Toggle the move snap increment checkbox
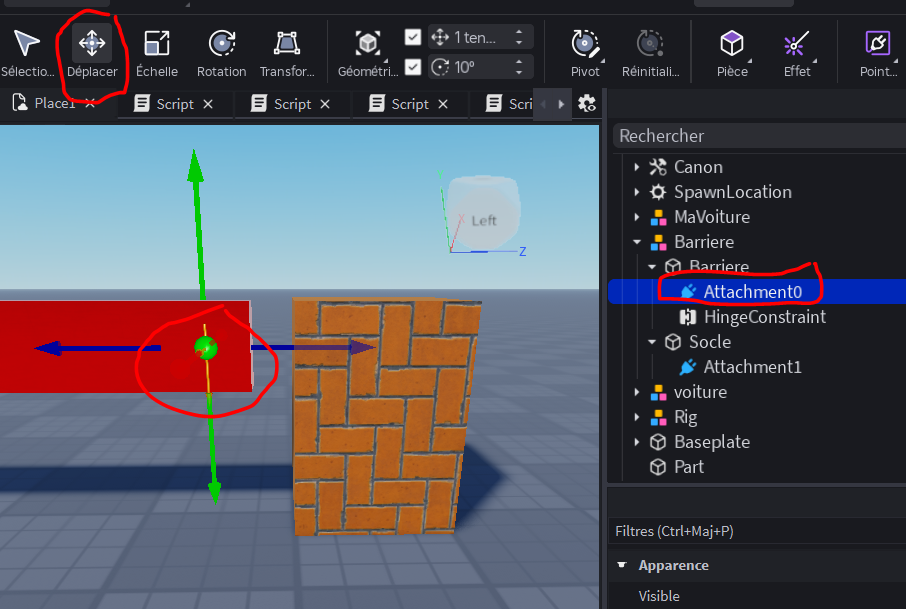Screen dimensions: 906x609 coord(413,37)
